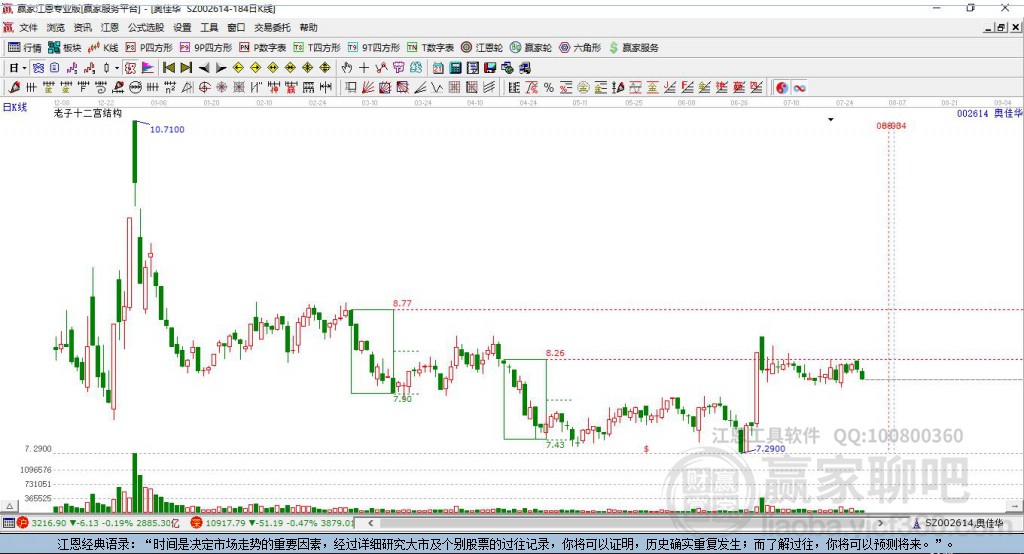1024x554 pixels.
Task: Open the 赢家轮 wheel tool
Action: click(x=531, y=48)
